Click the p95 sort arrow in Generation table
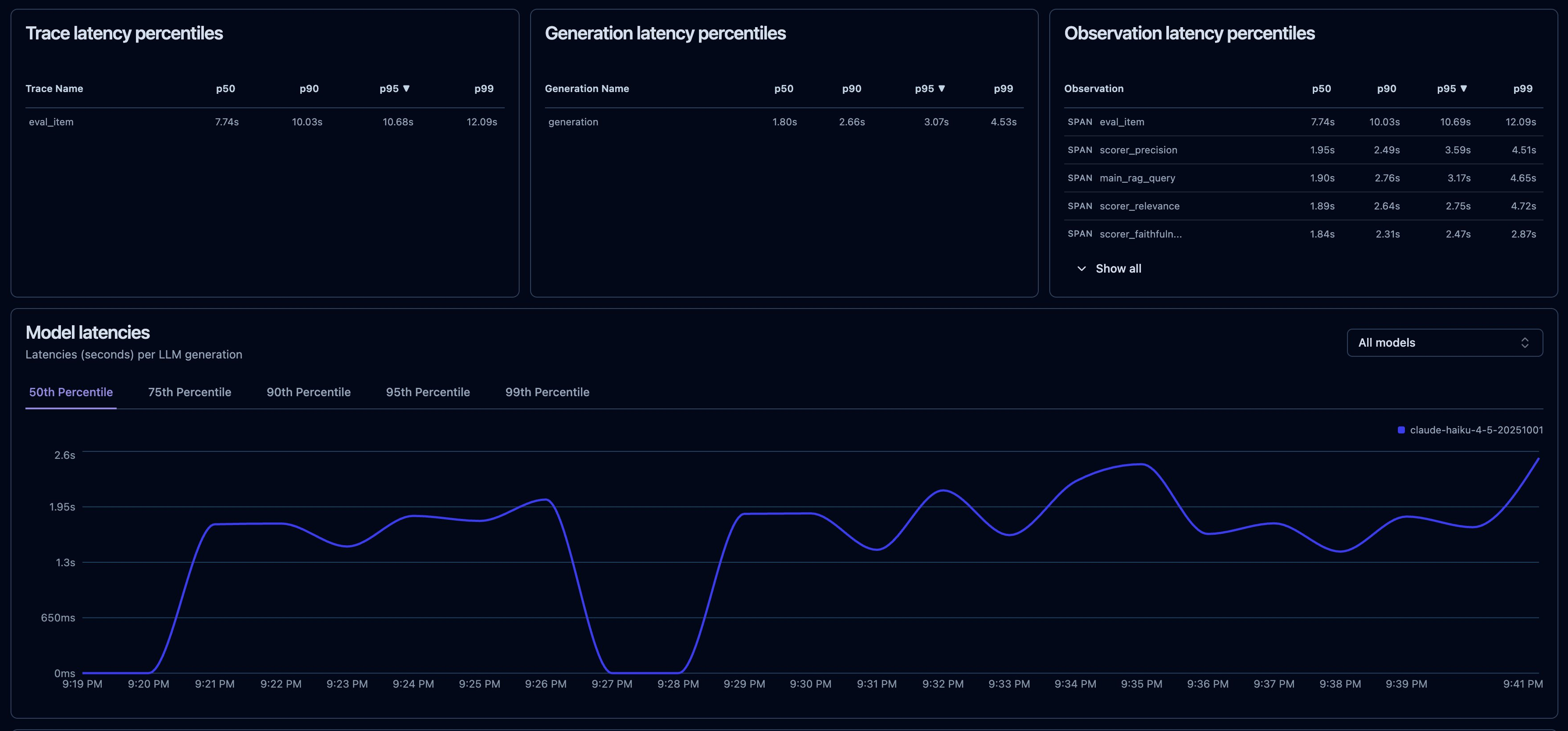The width and height of the screenshot is (1568, 731). pos(942,89)
